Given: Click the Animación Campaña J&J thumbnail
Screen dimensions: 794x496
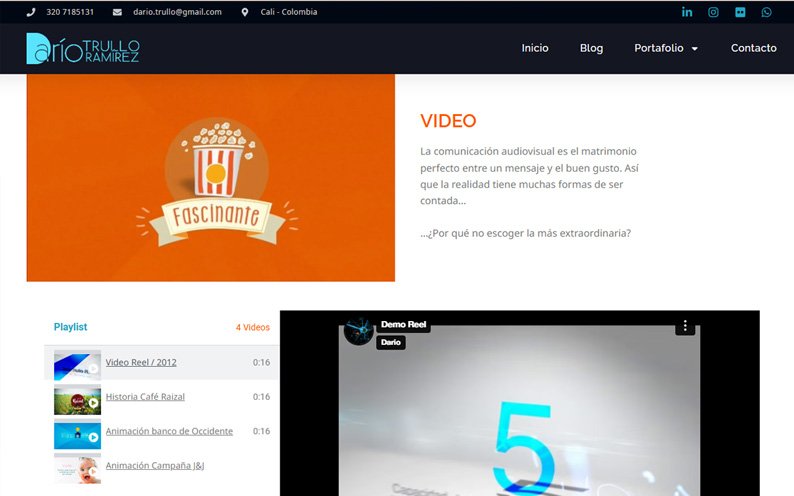Looking at the screenshot, I should pyautogui.click(x=77, y=466).
